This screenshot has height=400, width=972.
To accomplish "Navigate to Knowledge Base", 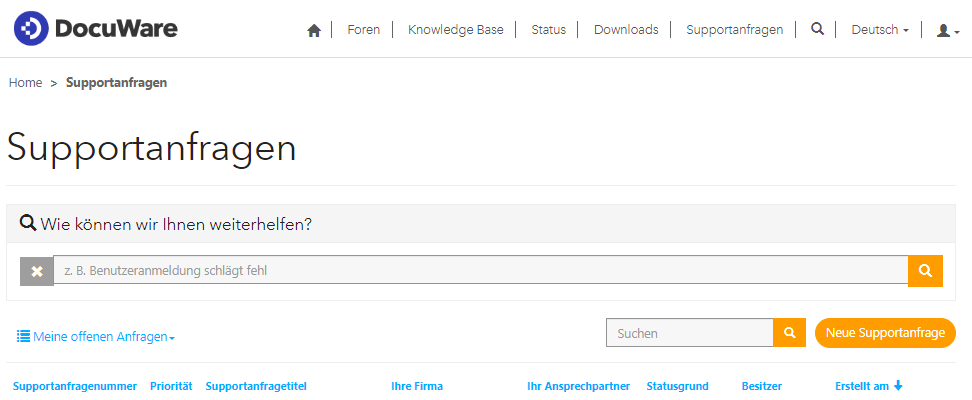I will coord(455,30).
